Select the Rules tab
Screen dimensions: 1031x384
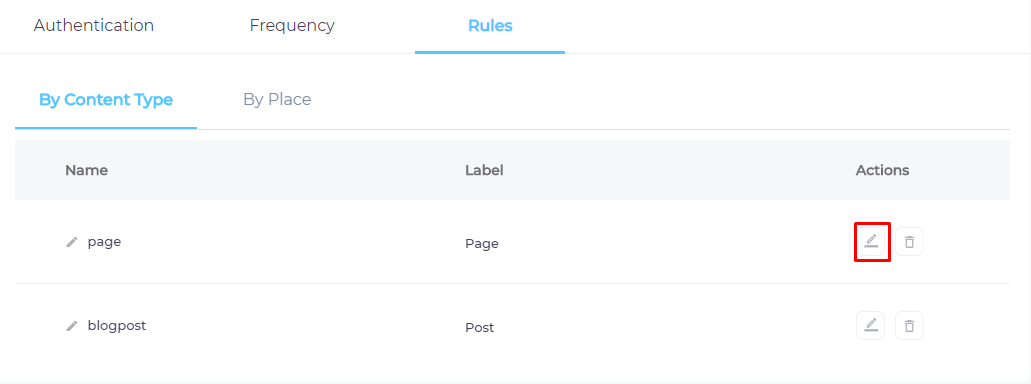pos(490,26)
